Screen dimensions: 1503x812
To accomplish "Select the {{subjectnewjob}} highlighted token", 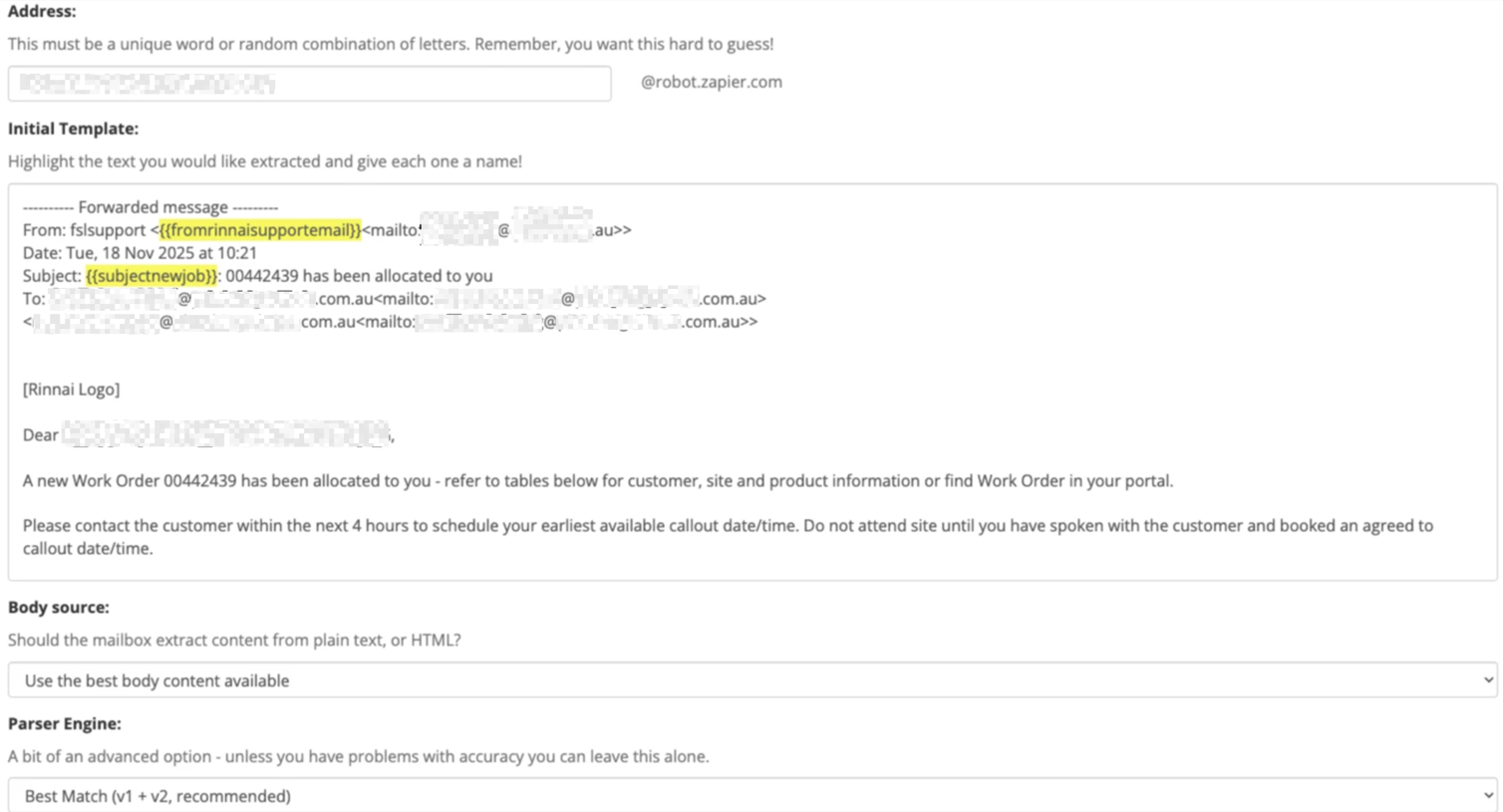I will [151, 276].
